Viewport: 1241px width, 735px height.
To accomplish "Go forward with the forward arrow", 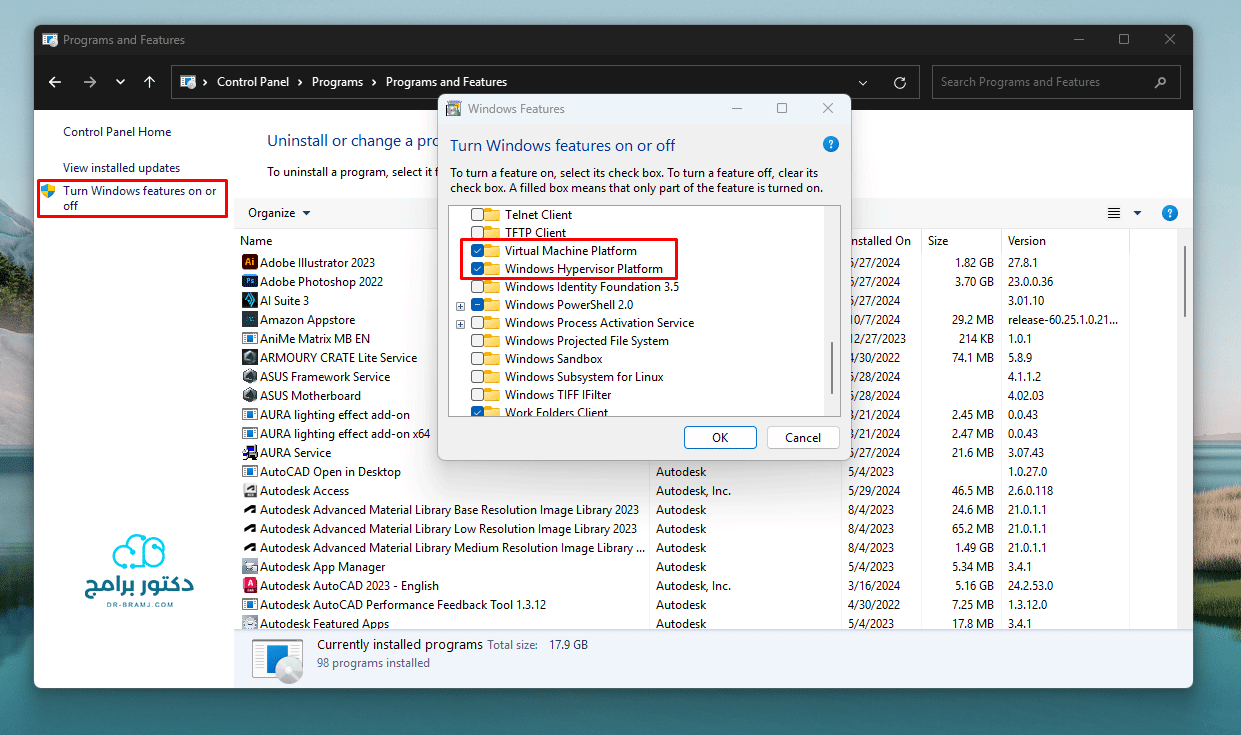I will 89,82.
